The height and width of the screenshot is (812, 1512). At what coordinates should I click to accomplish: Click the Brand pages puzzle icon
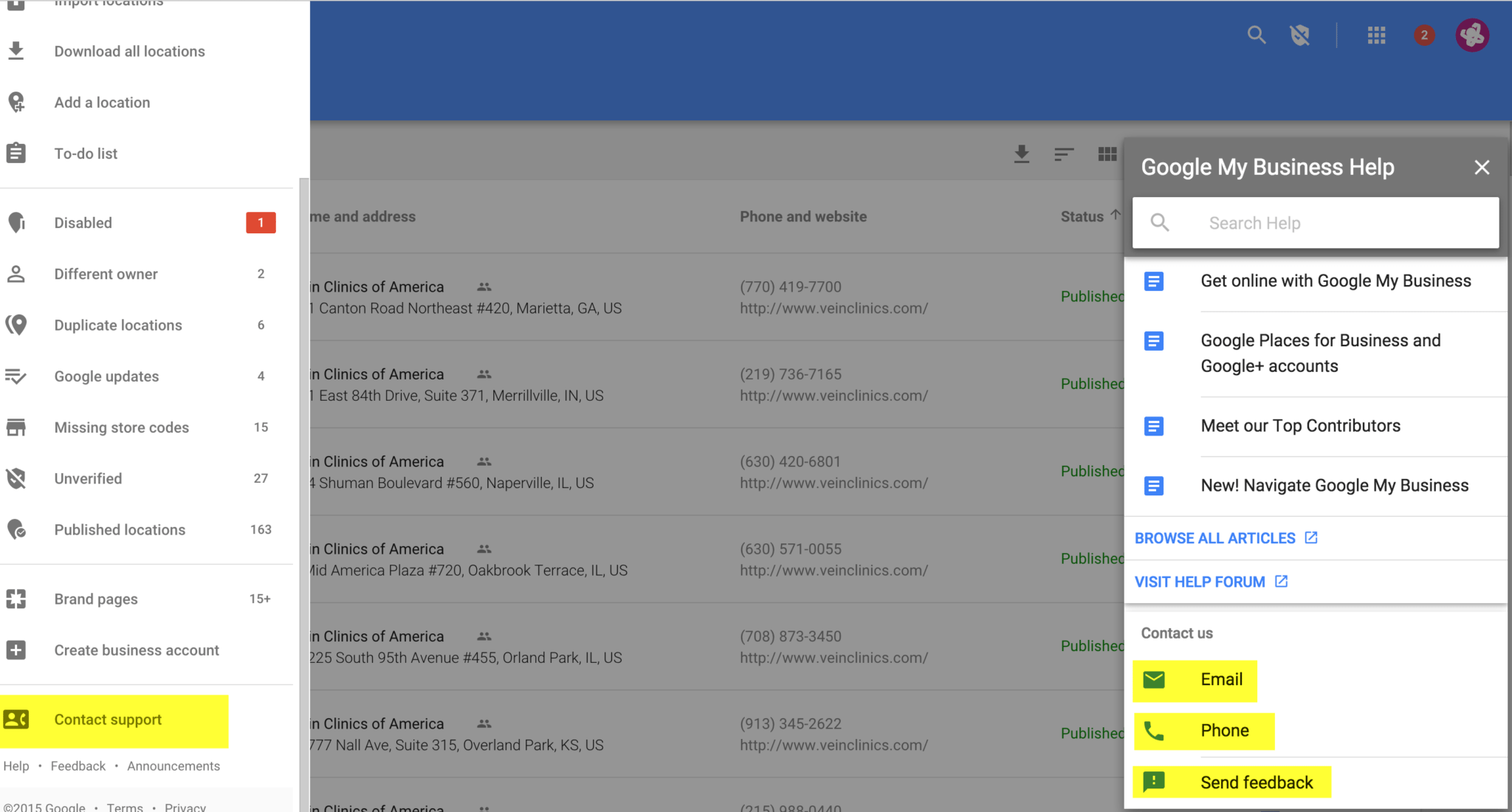16,599
